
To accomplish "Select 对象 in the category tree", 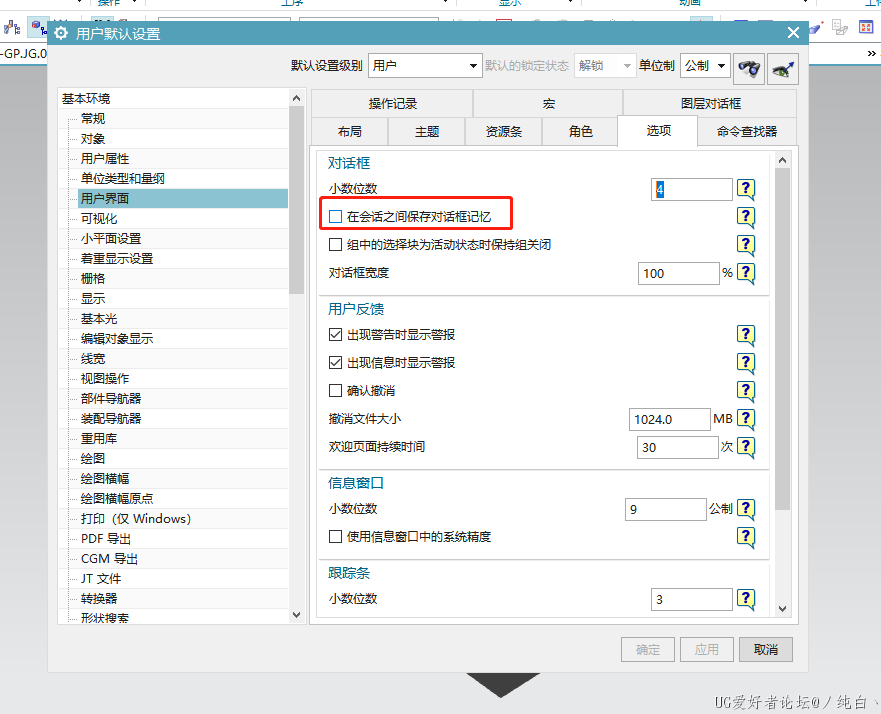I will click(93, 139).
